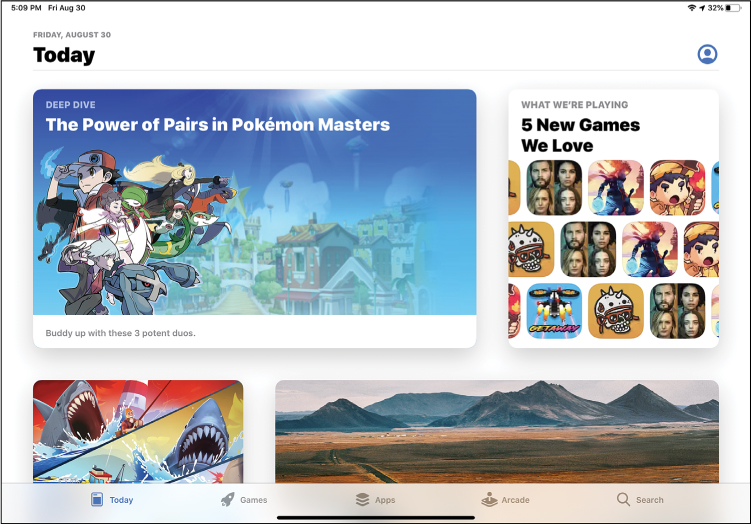Tap the Arcade joystick icon

489,499
